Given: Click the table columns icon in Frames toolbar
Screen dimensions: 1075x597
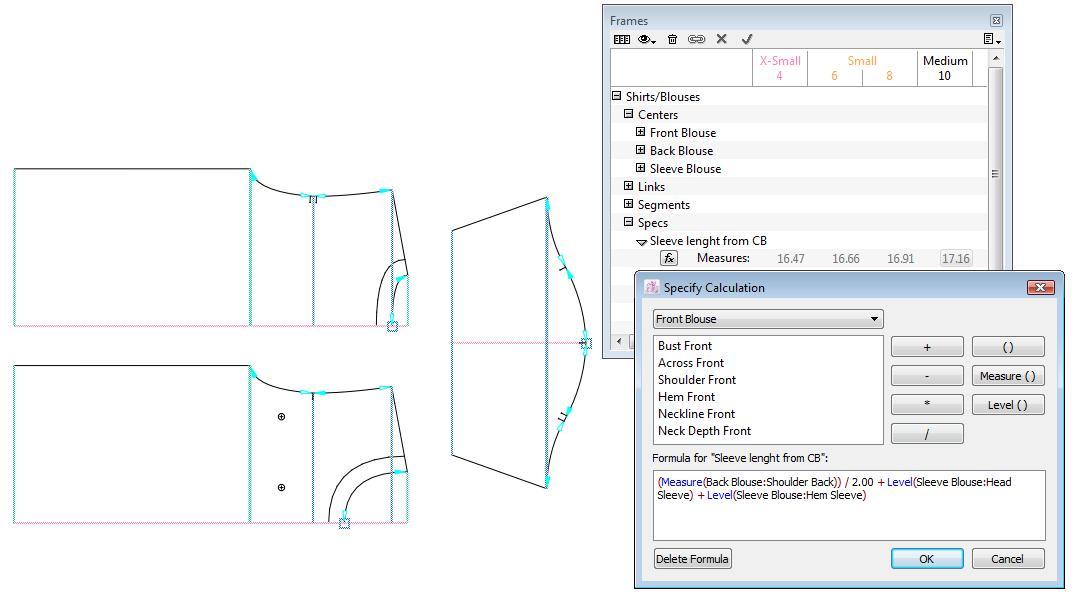Looking at the screenshot, I should pos(621,39).
